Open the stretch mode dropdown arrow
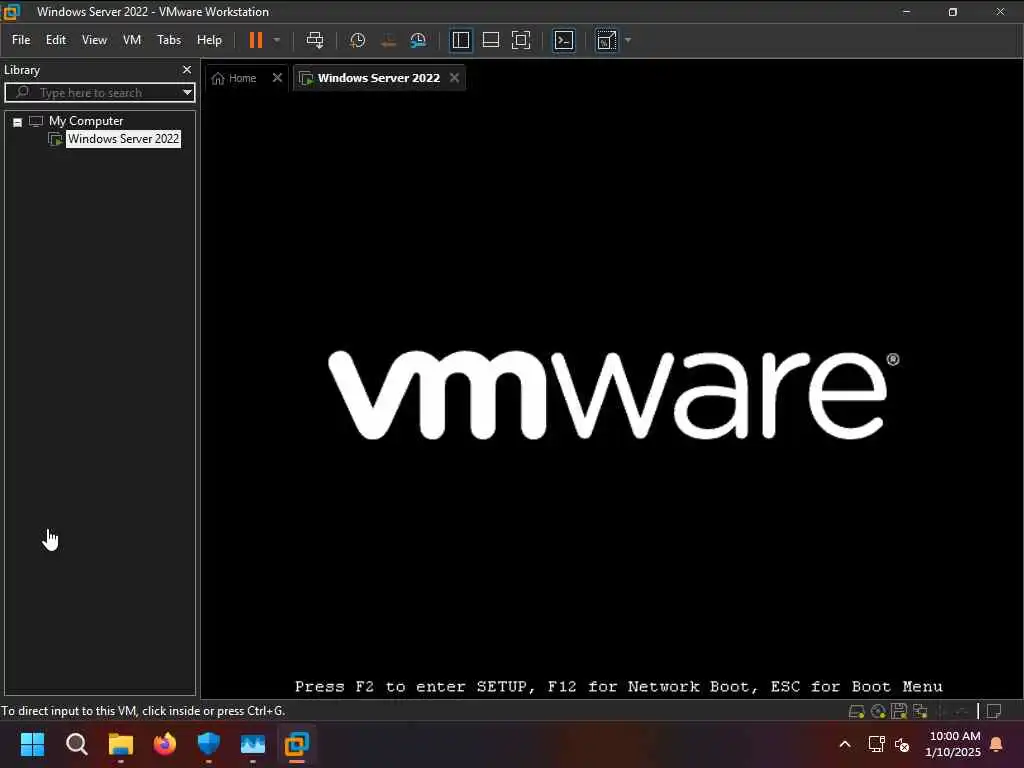 coord(628,40)
